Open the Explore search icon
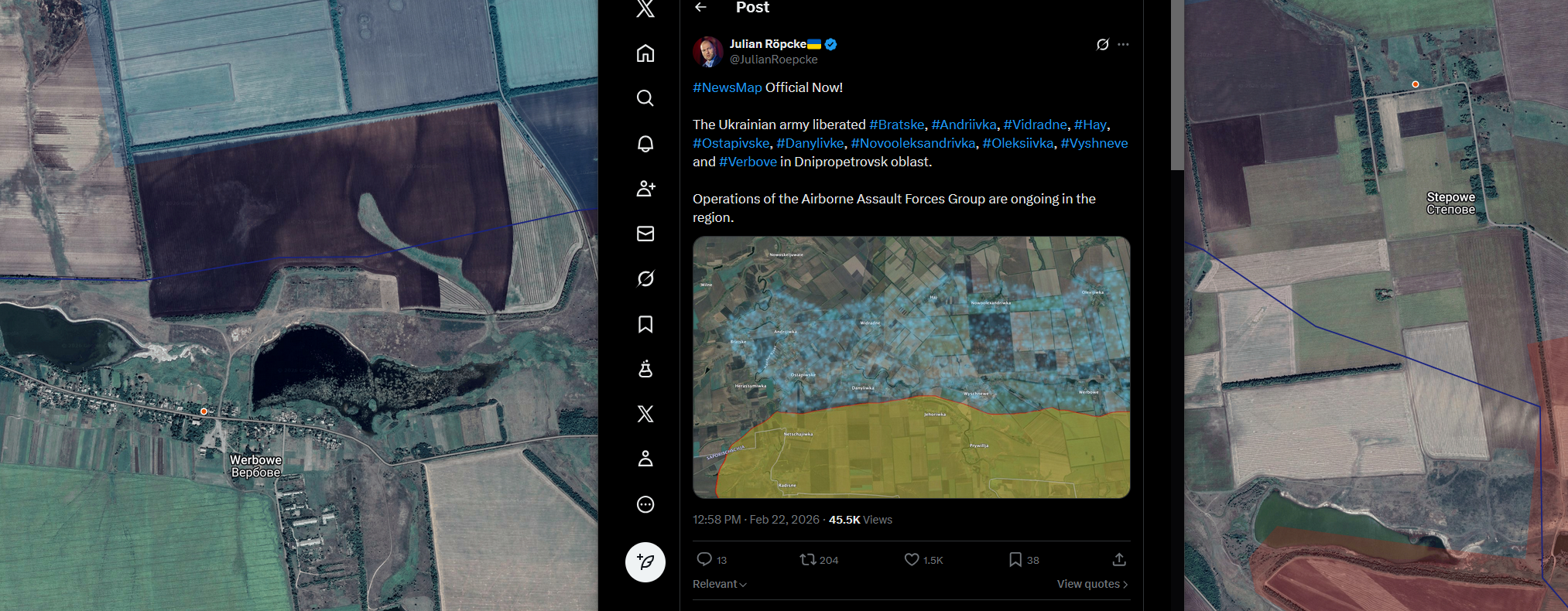Image resolution: width=1568 pixels, height=611 pixels. [x=645, y=98]
